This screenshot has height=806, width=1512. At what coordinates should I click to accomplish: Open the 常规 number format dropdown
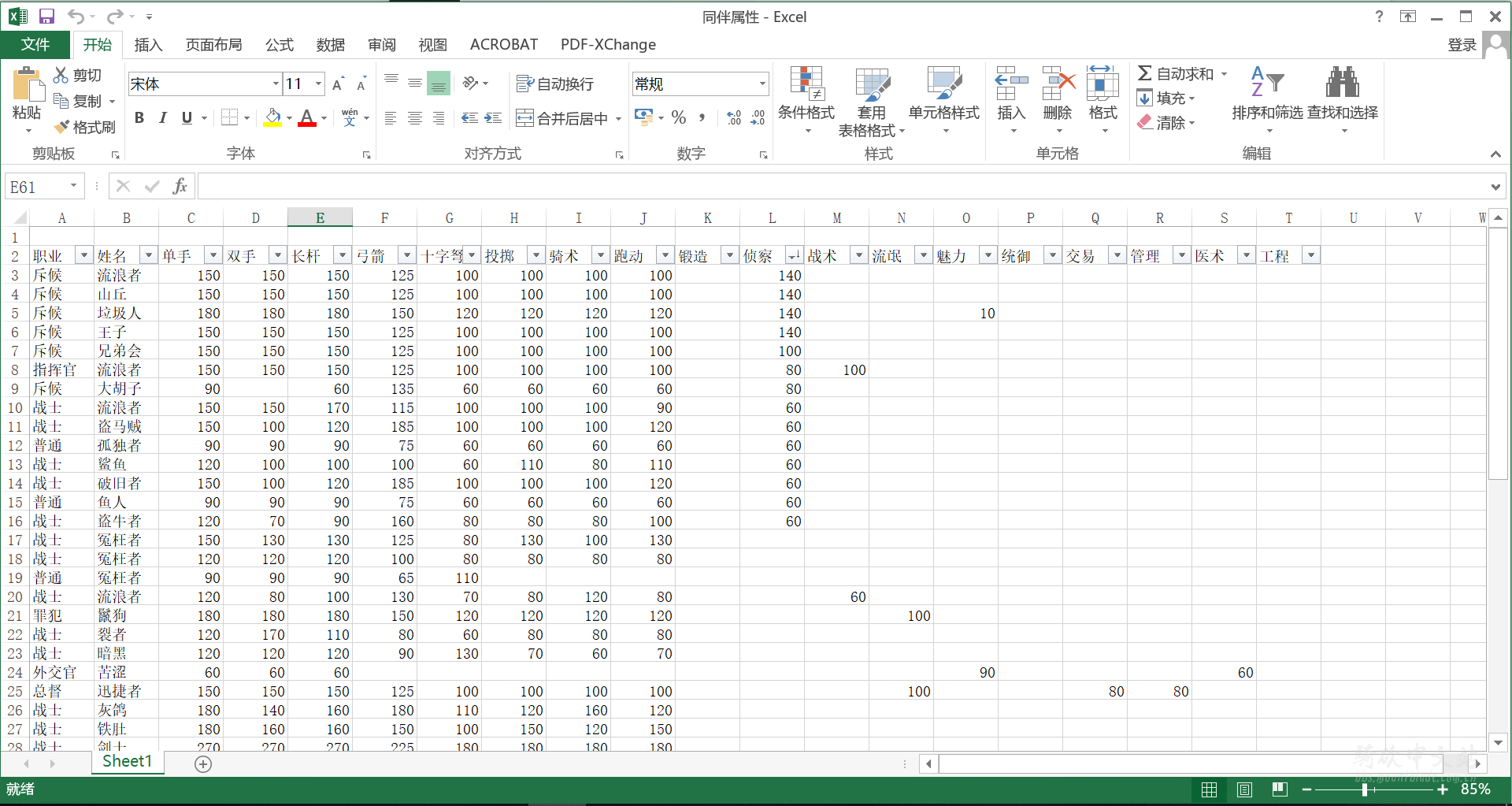coord(762,84)
